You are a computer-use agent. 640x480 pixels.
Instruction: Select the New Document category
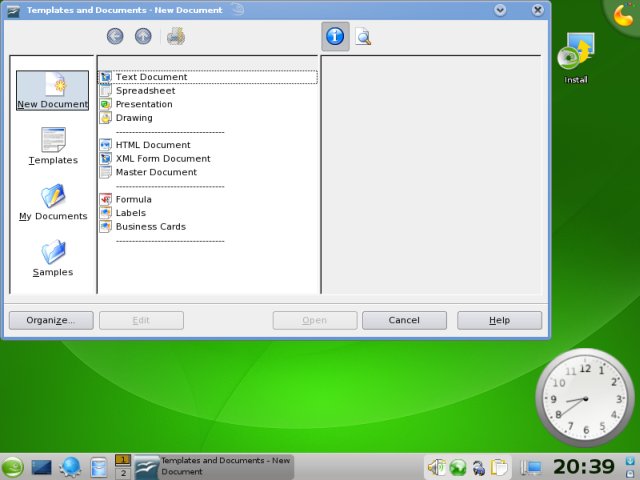coord(53,90)
